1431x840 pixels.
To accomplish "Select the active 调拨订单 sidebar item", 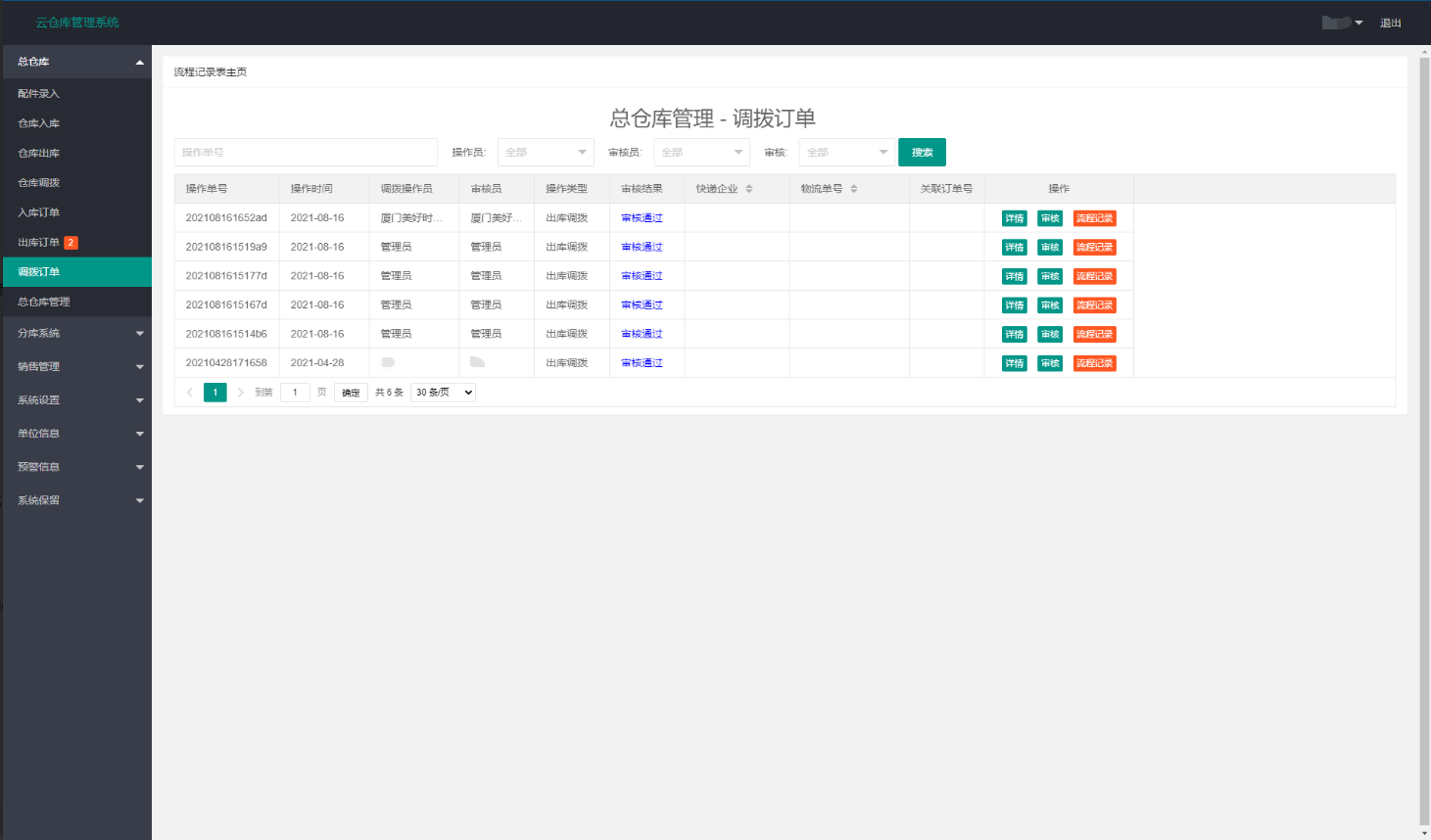I will [x=76, y=272].
